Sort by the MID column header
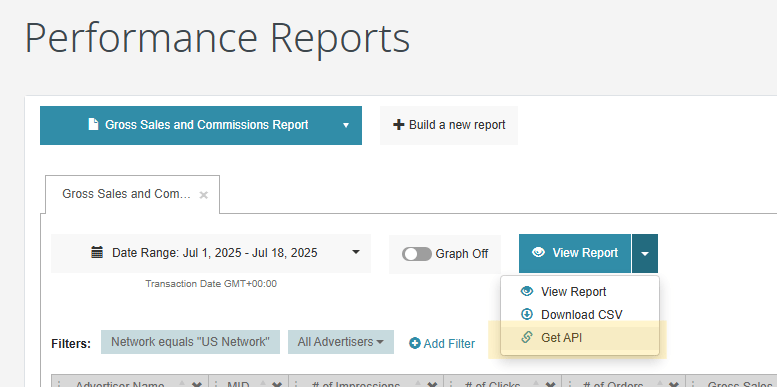The height and width of the screenshot is (387, 777). click(238, 384)
